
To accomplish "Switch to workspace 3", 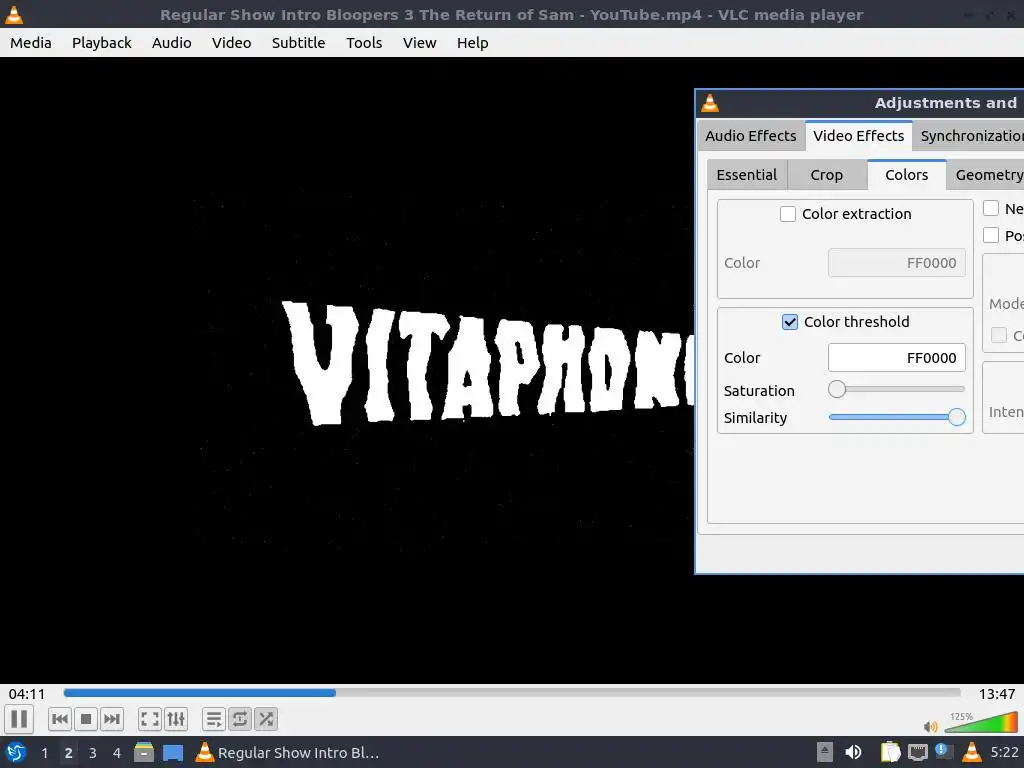I will (93, 753).
